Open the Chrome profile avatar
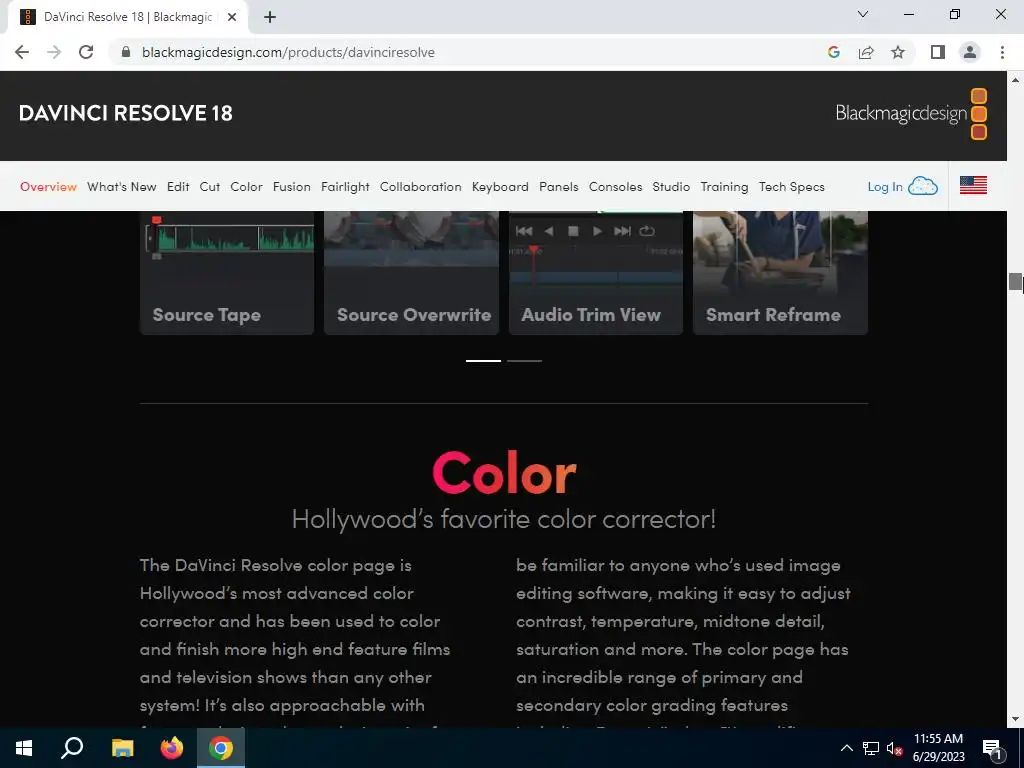1024x768 pixels. click(970, 52)
